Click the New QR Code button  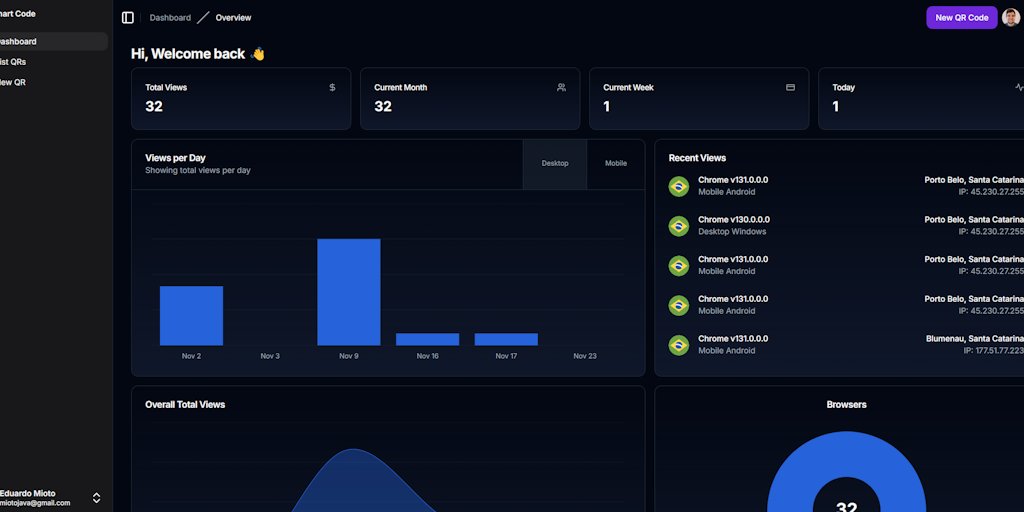coord(961,18)
